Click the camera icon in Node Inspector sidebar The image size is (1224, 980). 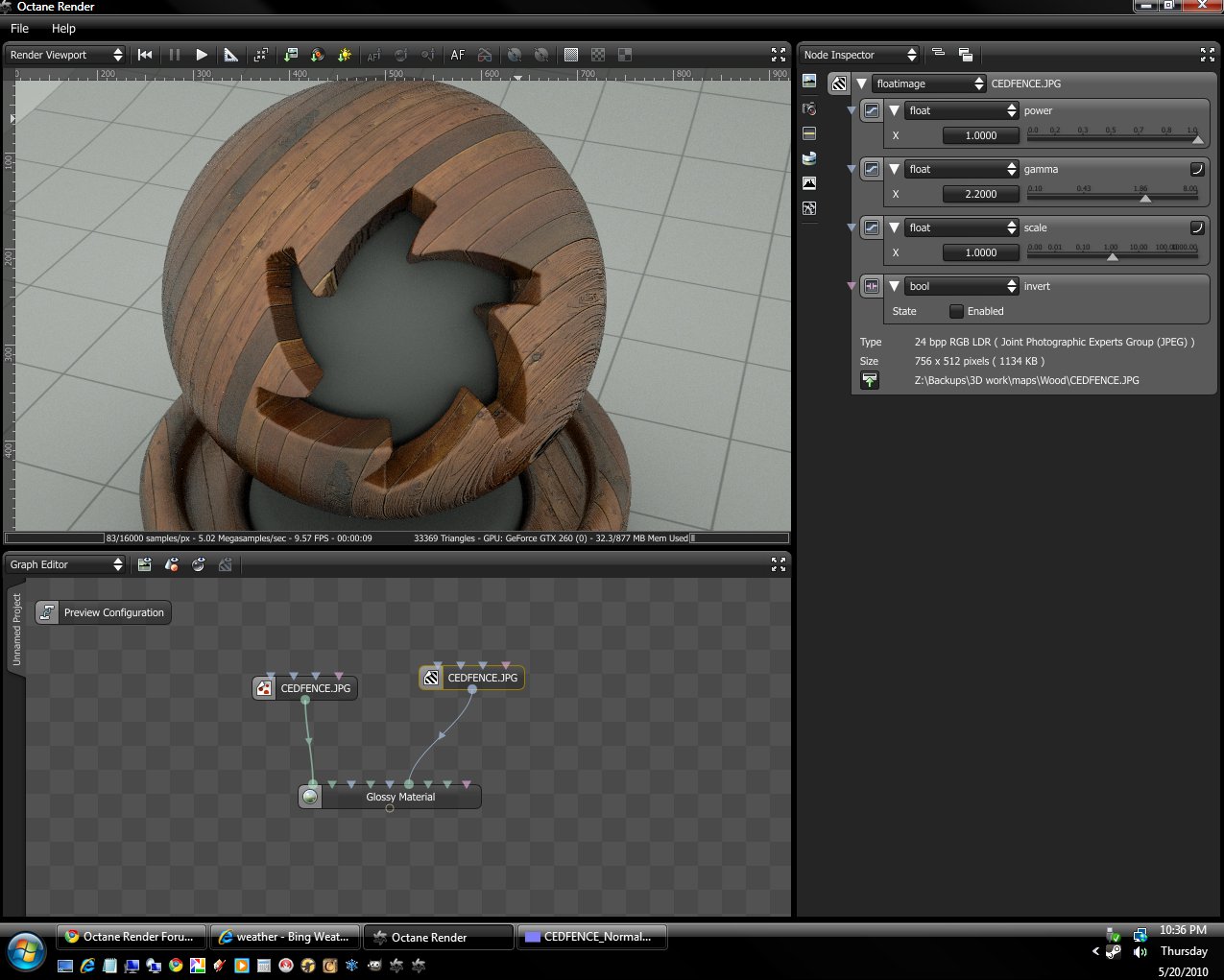[x=809, y=108]
